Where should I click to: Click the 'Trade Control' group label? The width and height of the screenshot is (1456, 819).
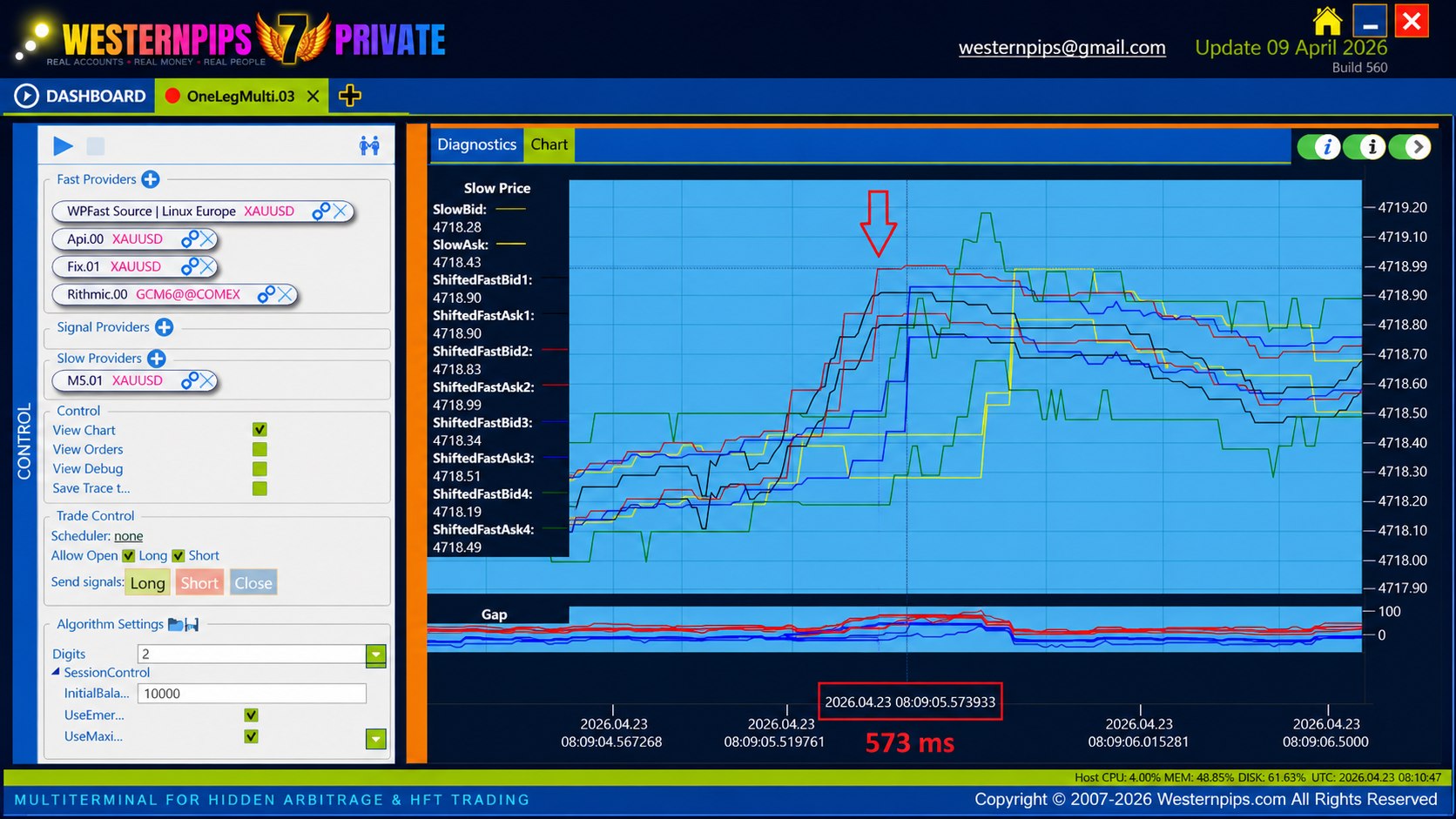[96, 516]
